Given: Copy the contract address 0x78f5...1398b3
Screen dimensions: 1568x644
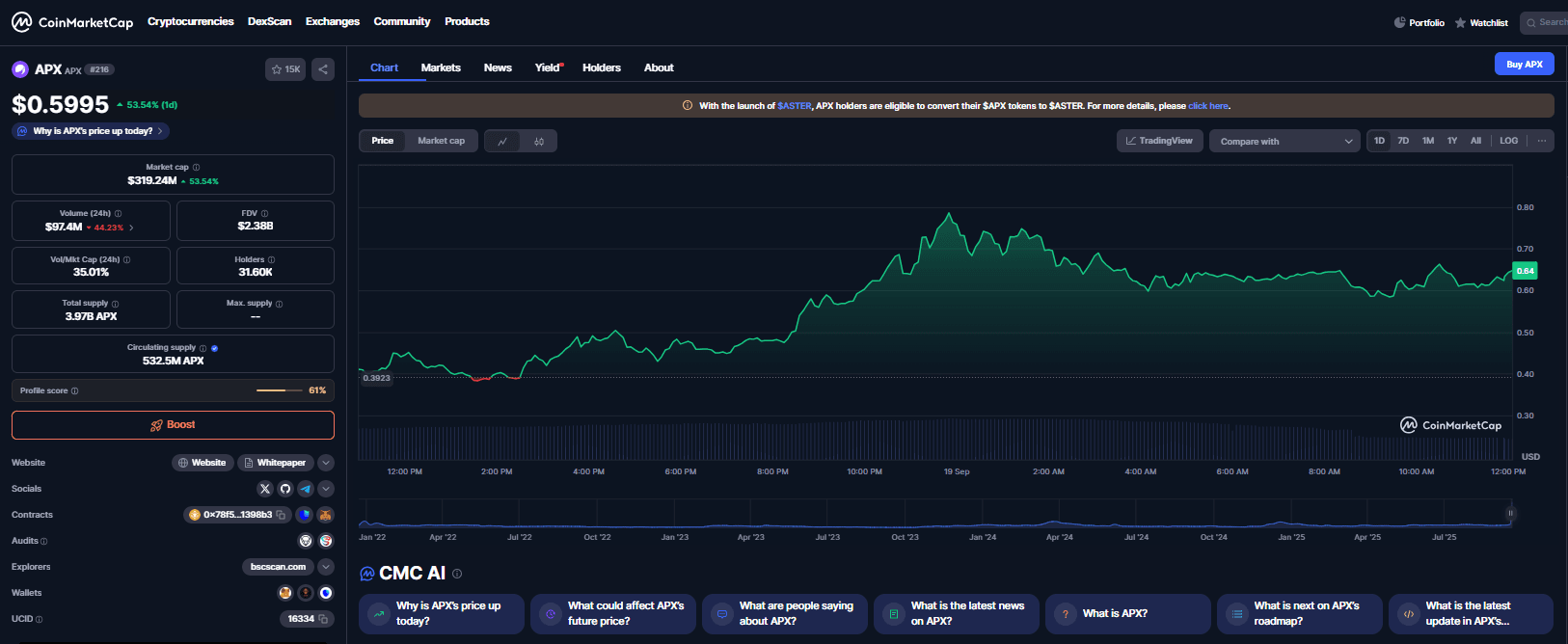Looking at the screenshot, I should (x=281, y=515).
